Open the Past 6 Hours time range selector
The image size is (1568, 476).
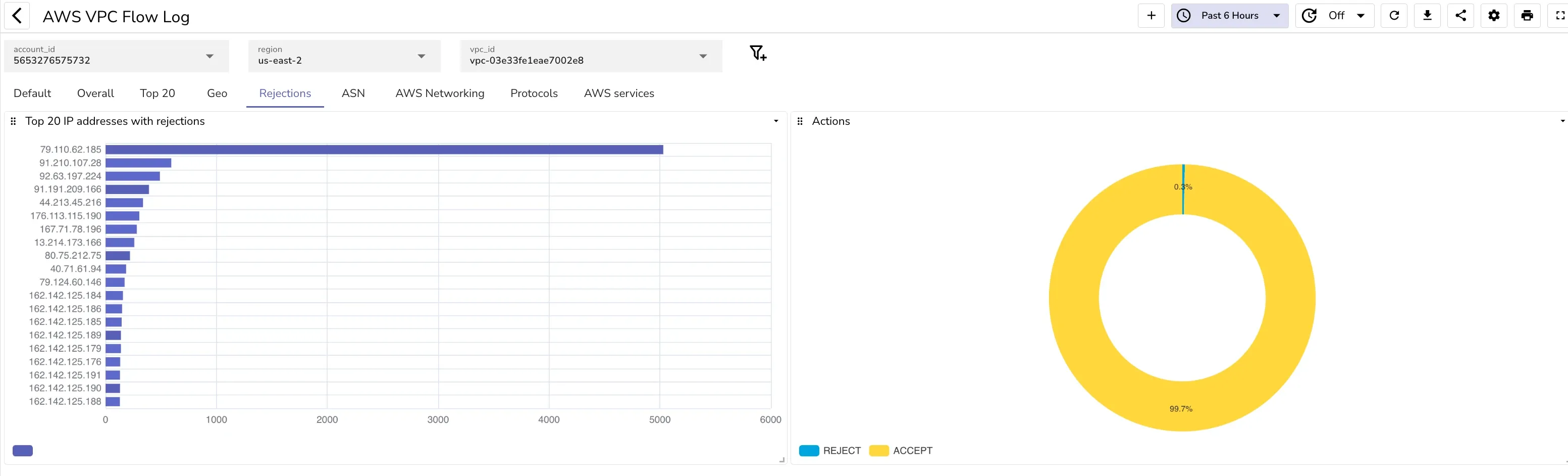[x=1229, y=16]
